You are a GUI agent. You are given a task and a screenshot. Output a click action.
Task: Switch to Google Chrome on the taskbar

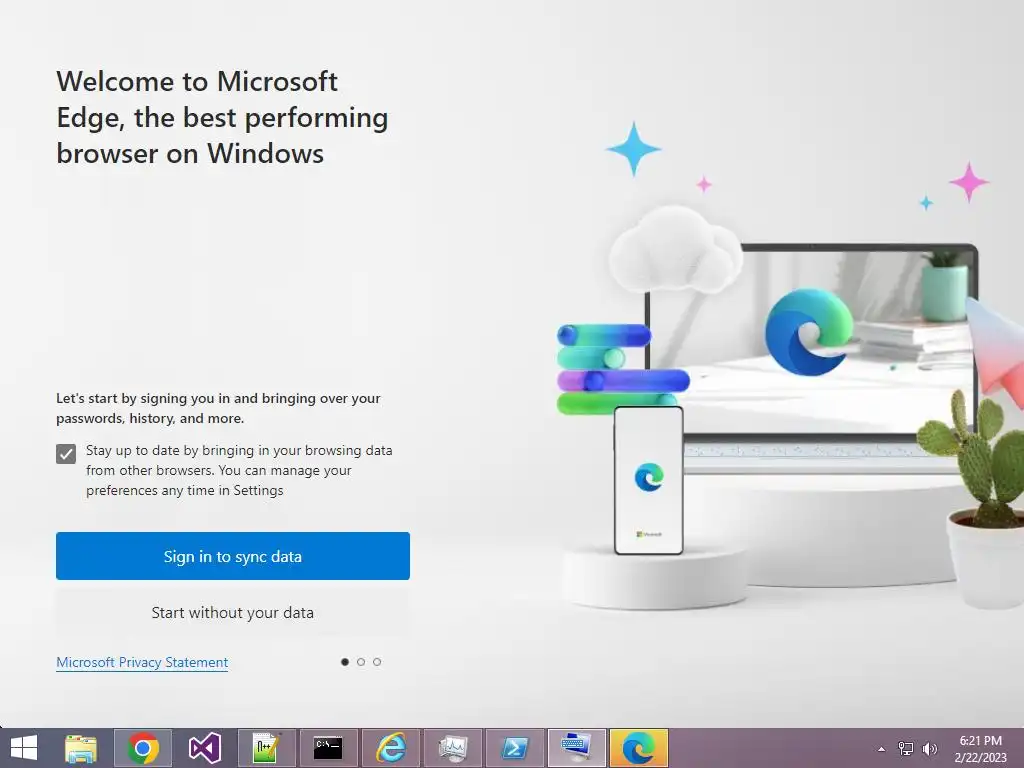[143, 748]
